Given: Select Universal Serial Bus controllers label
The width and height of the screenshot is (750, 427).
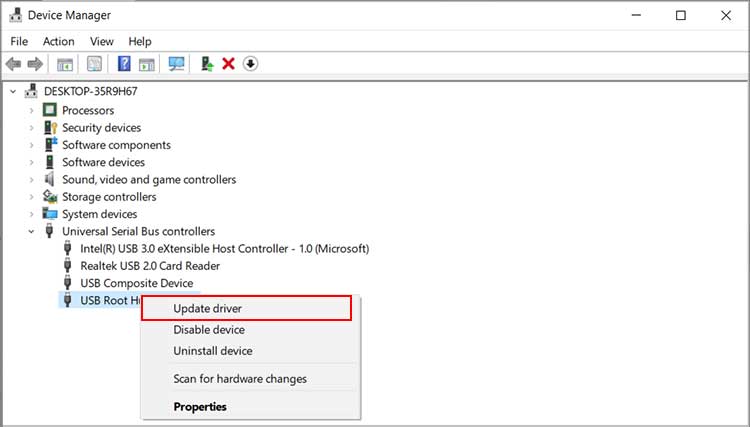Looking at the screenshot, I should [x=138, y=231].
